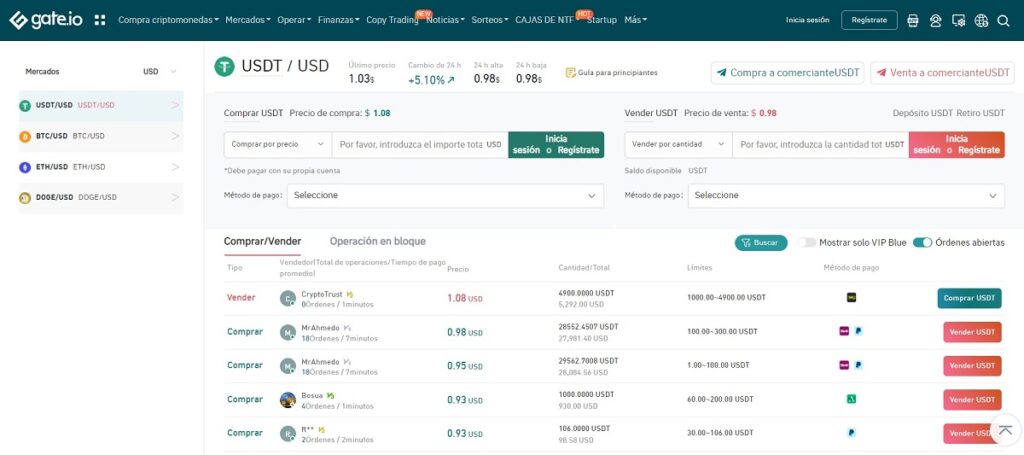Disable the Órdenes abiertas toggle
Image resolution: width=1024 pixels, height=455 pixels.
(x=922, y=243)
